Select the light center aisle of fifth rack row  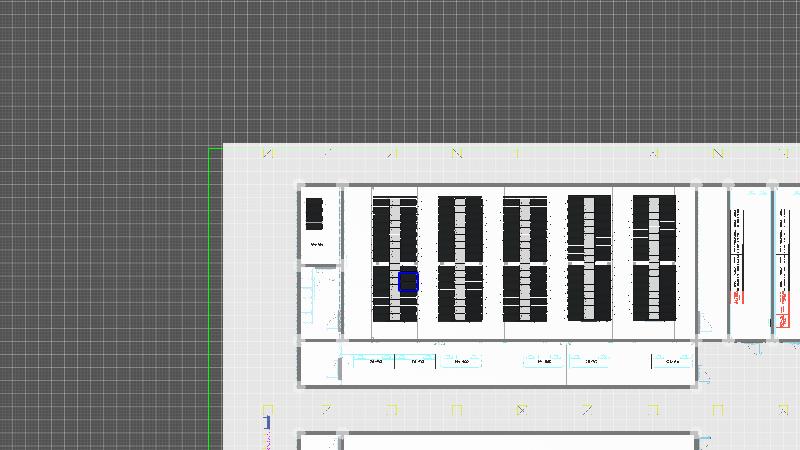click(654, 258)
